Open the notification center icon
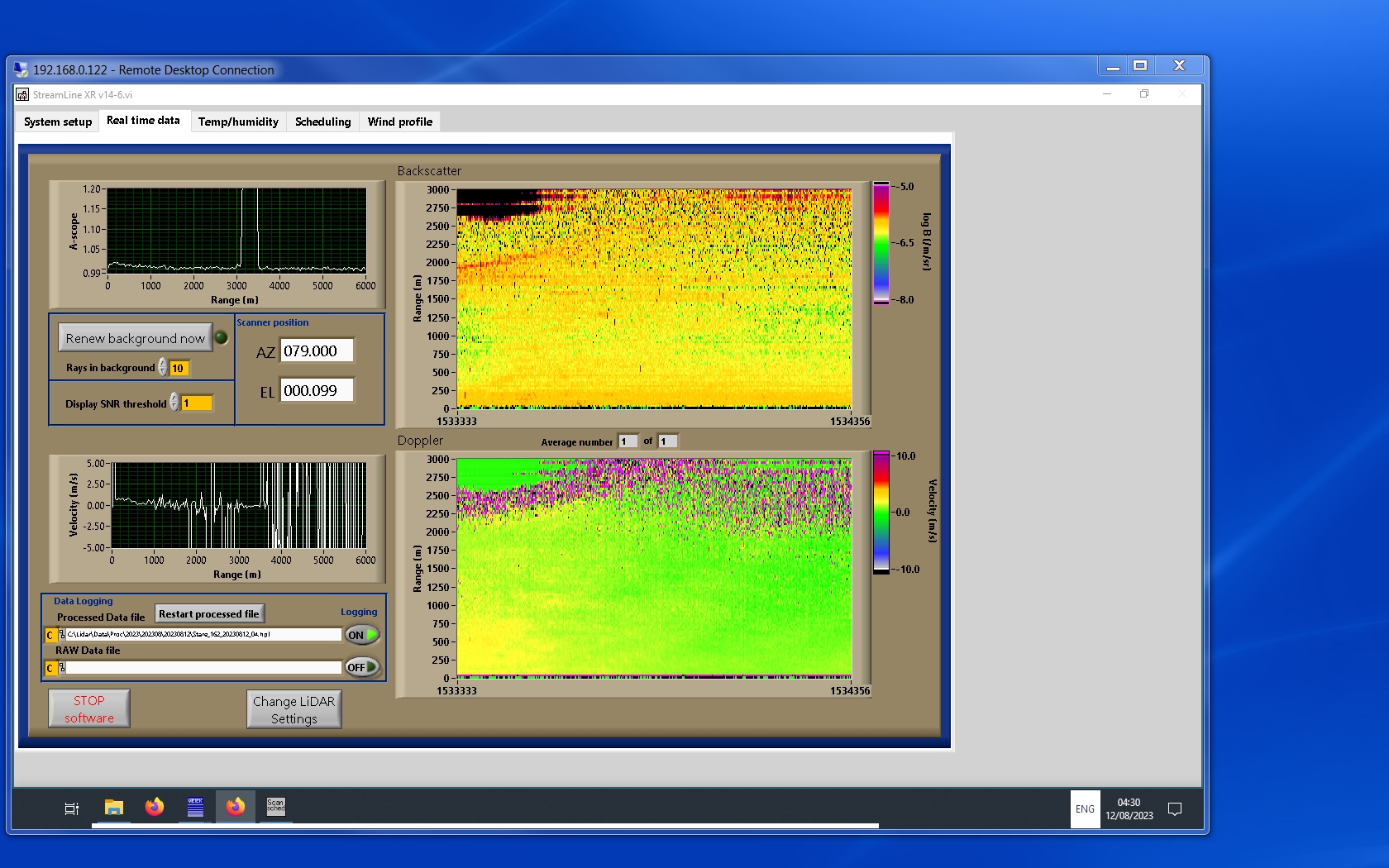 (x=1174, y=809)
